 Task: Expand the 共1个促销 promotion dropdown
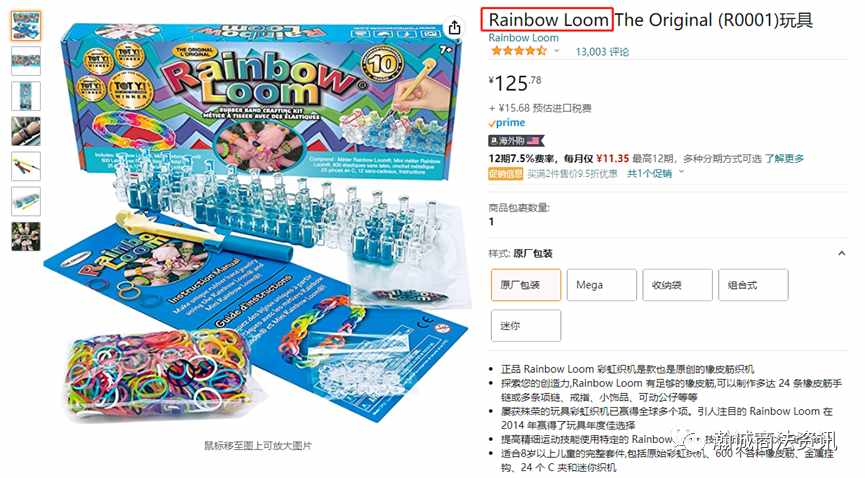click(x=655, y=174)
